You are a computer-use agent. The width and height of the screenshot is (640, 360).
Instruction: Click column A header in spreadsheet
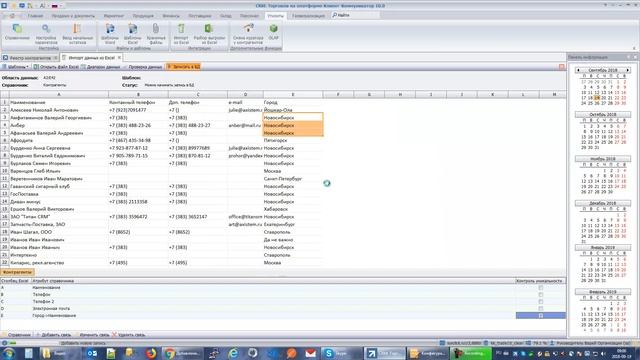tap(59, 95)
